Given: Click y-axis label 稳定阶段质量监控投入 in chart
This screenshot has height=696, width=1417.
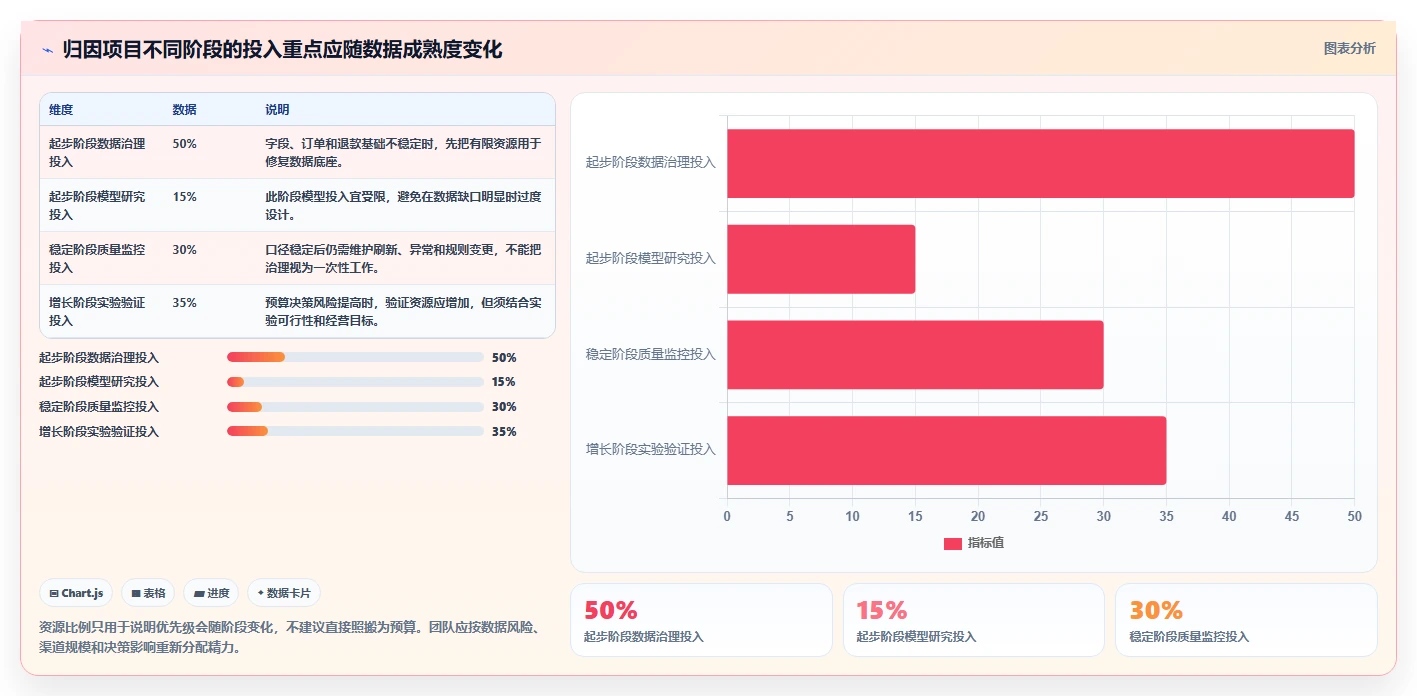Looking at the screenshot, I should pos(651,354).
